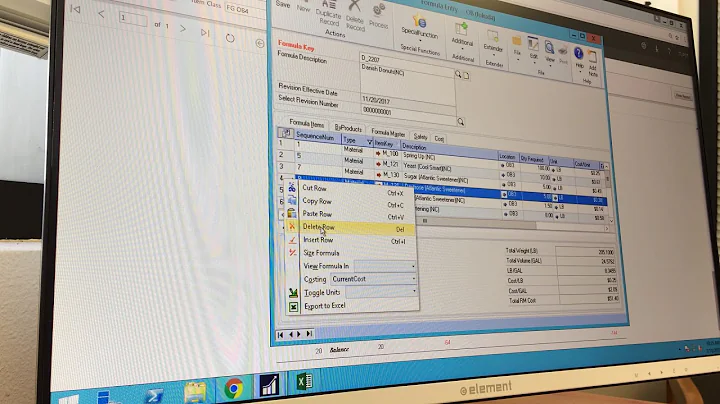Image resolution: width=720 pixels, height=404 pixels.
Task: Open Excel from the taskbar
Action: [304, 382]
